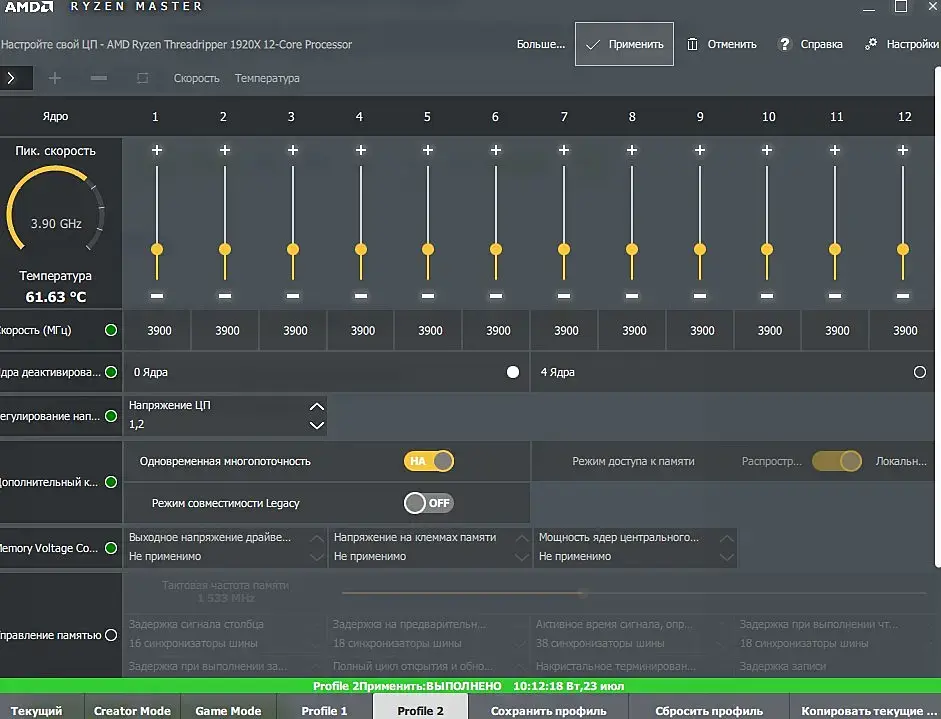Toggle the green indicator for Скорость (МГц)

pos(111,330)
